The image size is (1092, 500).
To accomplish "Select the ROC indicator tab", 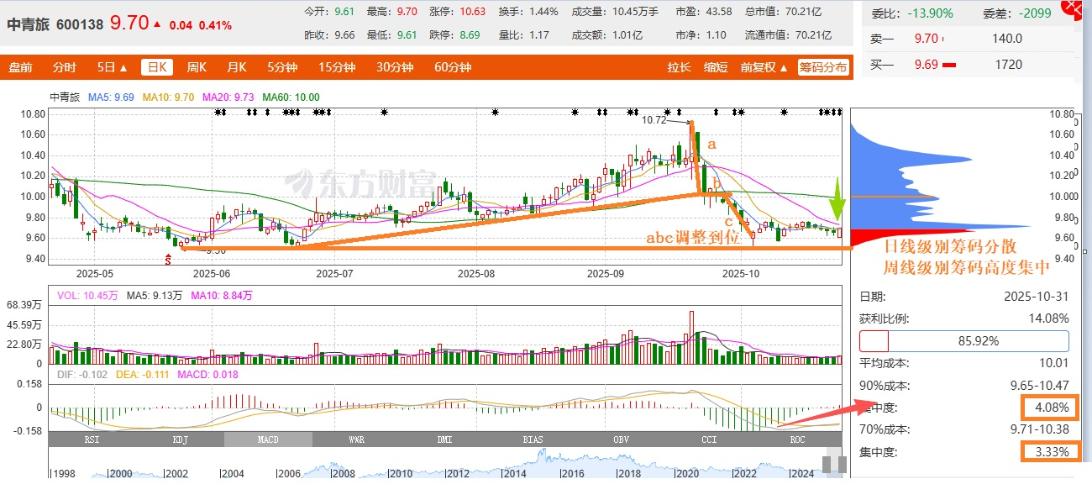I will (797, 439).
